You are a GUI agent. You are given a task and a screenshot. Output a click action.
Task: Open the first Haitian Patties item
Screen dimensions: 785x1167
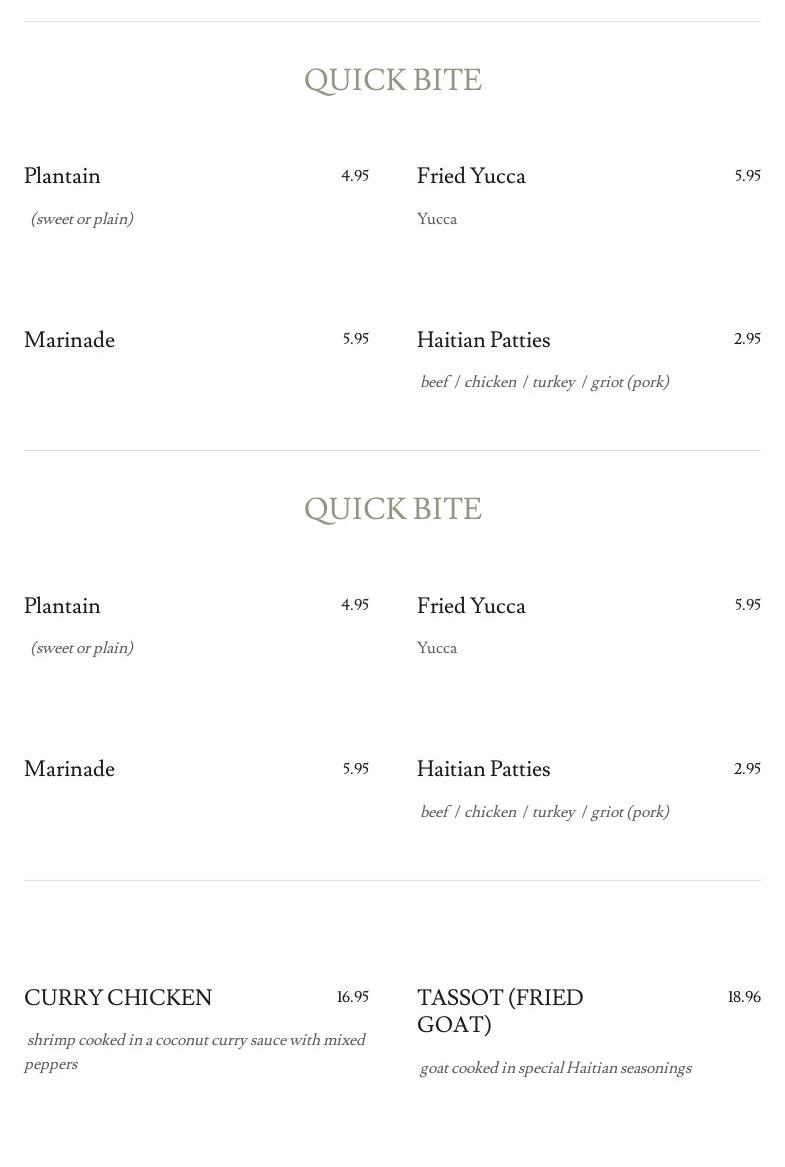coord(484,339)
